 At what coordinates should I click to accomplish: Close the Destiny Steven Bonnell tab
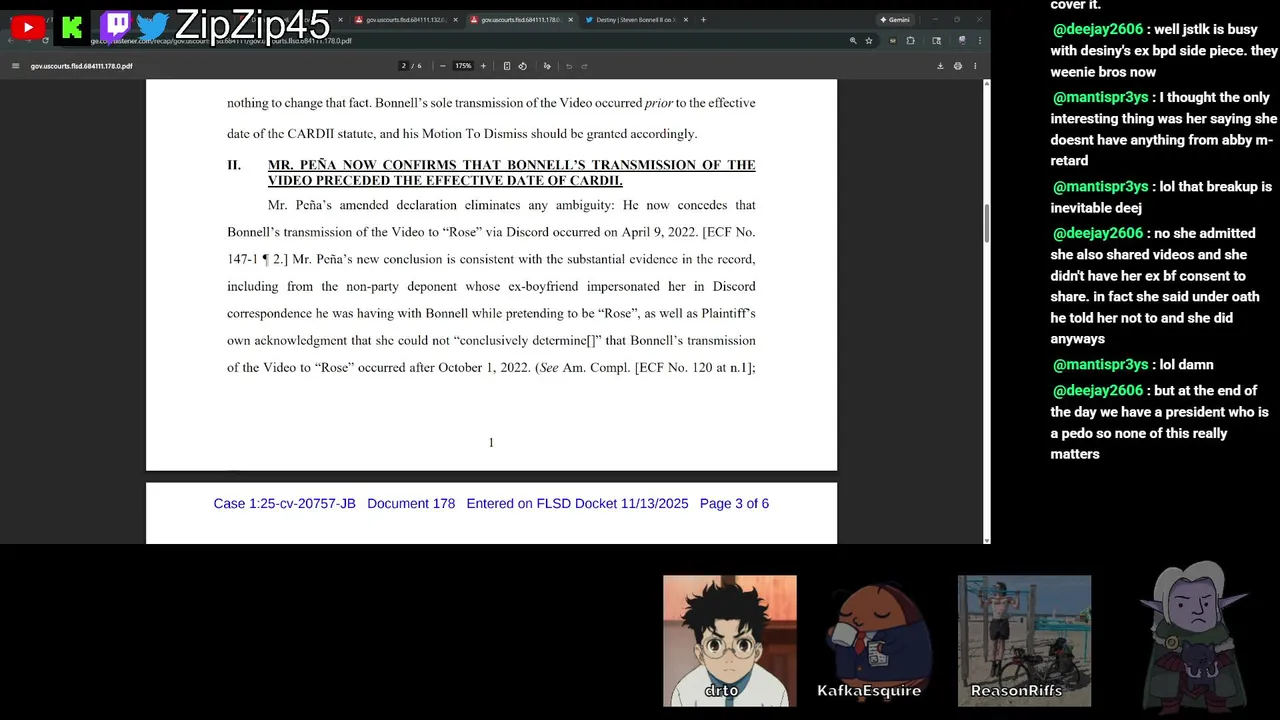[686, 20]
